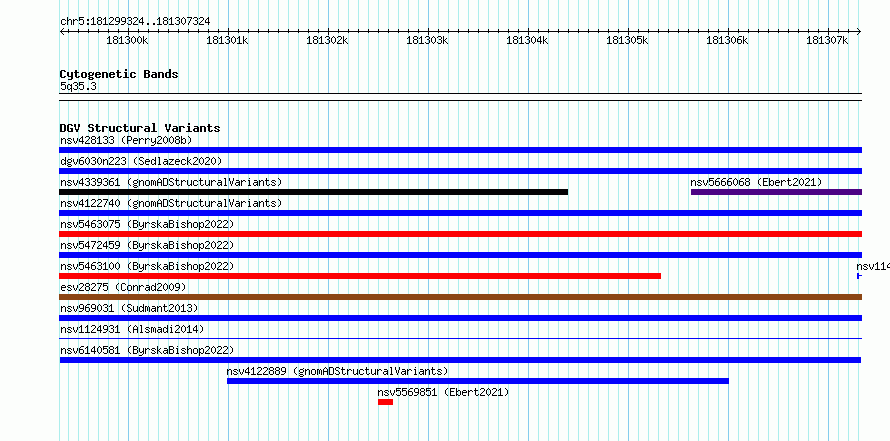The height and width of the screenshot is (441, 890).
Task: Click the blue bar under nsv4122740
Action: tap(460, 213)
